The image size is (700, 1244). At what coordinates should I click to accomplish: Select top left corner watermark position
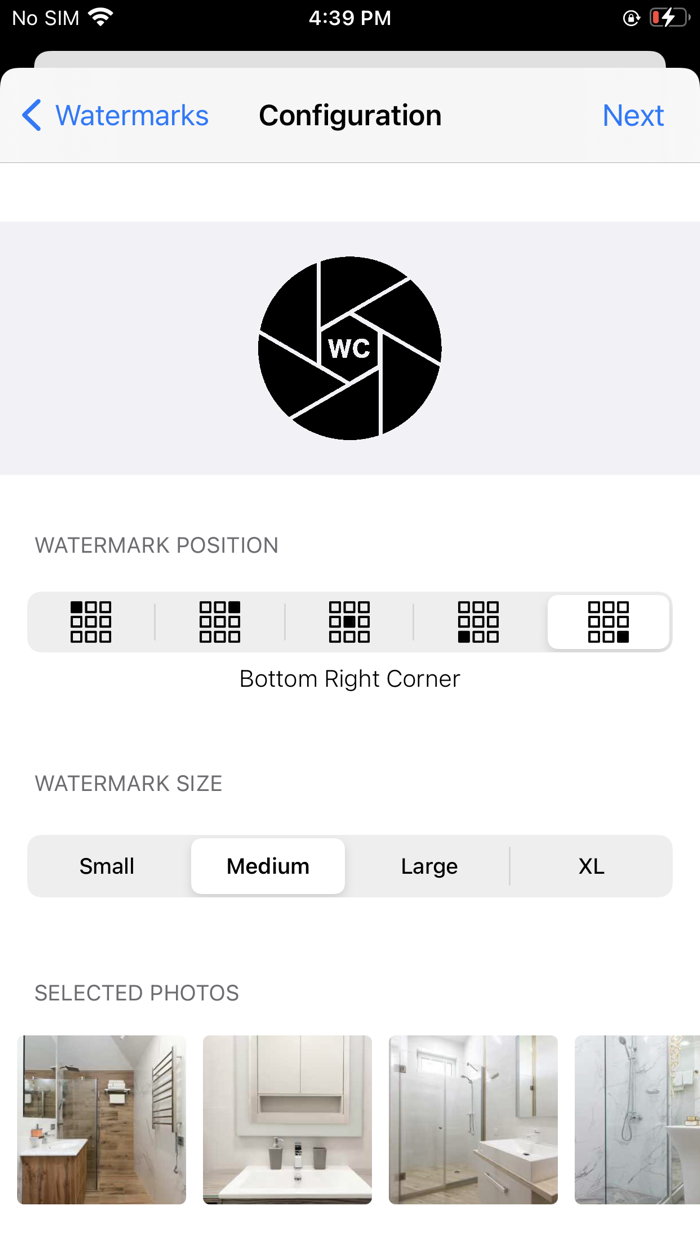(91, 622)
